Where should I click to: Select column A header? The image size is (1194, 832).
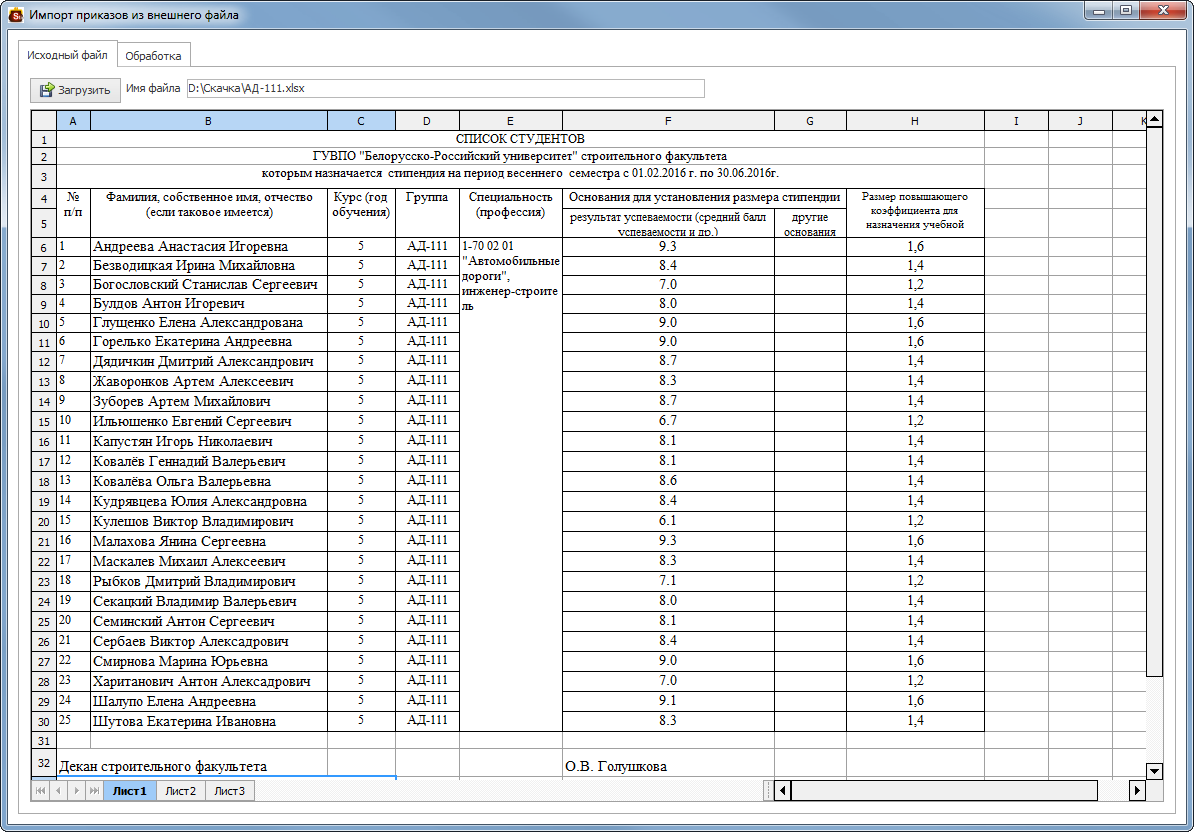pos(73,120)
